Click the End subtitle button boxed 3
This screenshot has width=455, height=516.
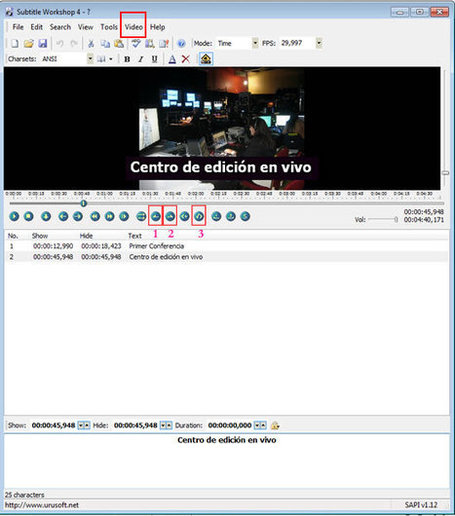(x=199, y=216)
